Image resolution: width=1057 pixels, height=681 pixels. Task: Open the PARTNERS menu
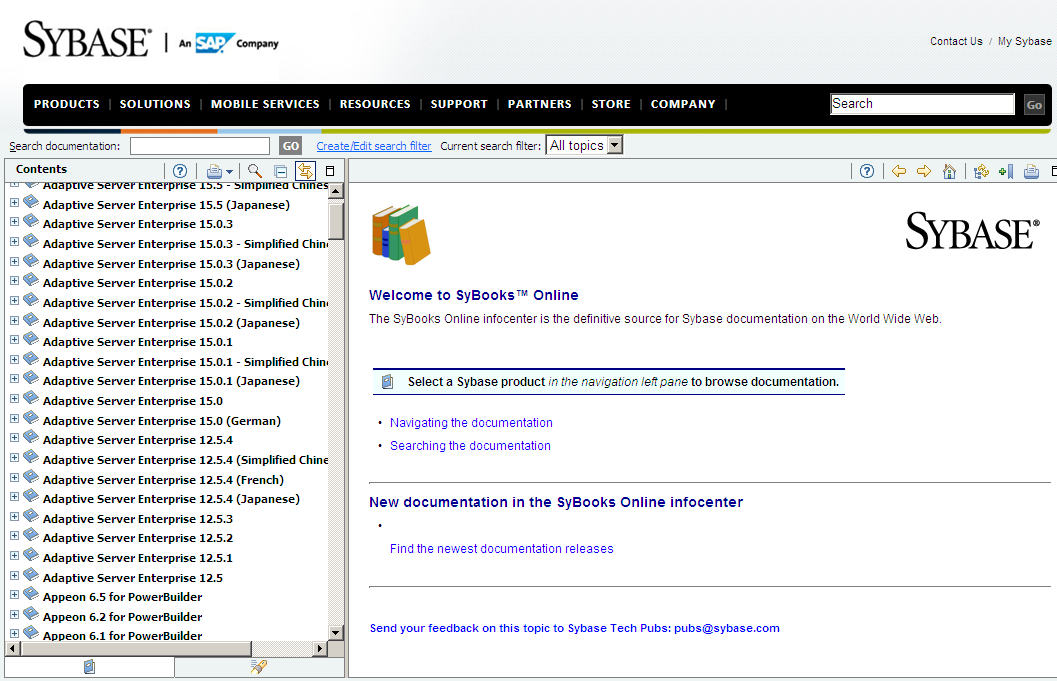click(539, 104)
